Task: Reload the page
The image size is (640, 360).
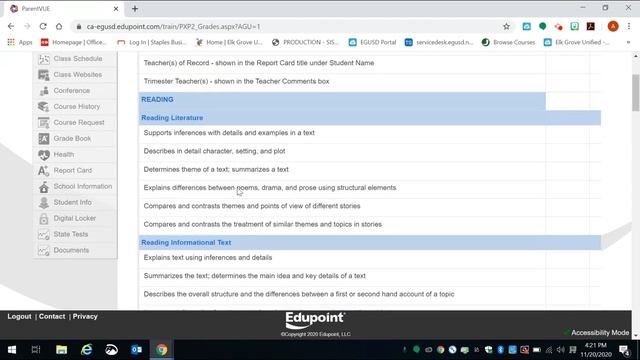Action: pos(43,27)
